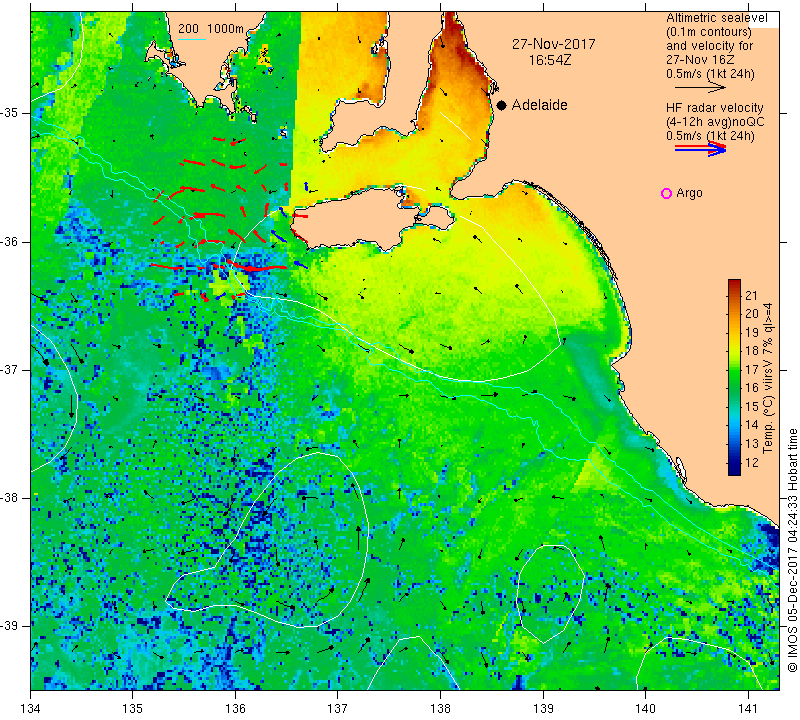Screen dimensions: 800x720
Task: Click the black Adelaide city marker dot
Action: click(x=502, y=105)
